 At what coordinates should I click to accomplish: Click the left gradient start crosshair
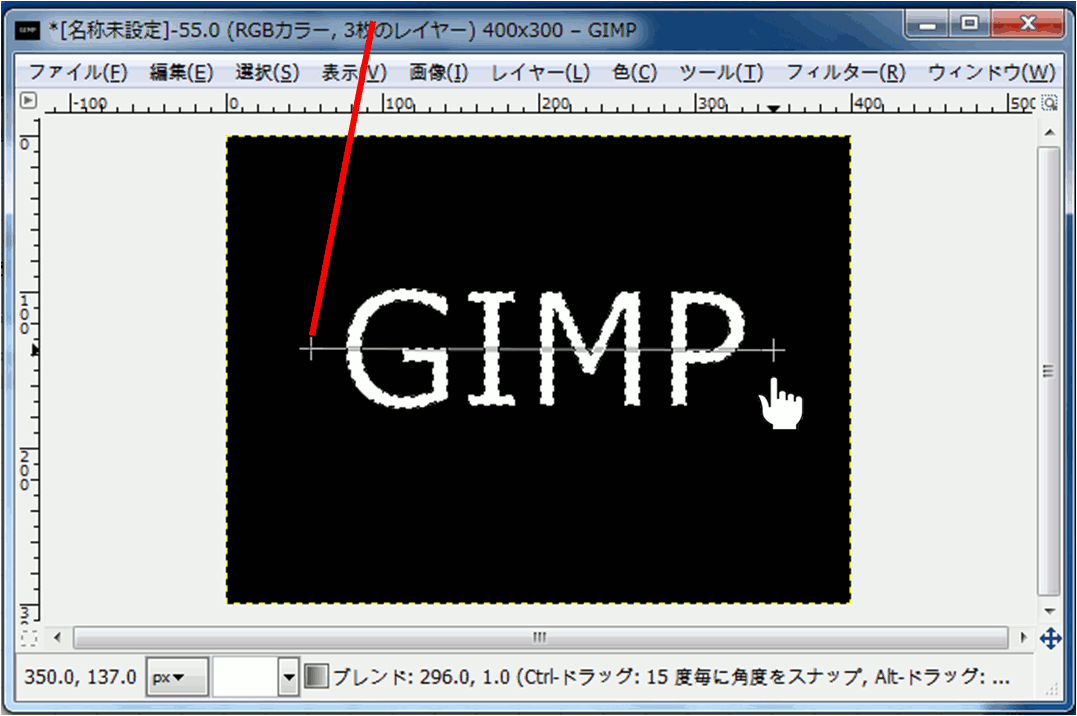311,349
